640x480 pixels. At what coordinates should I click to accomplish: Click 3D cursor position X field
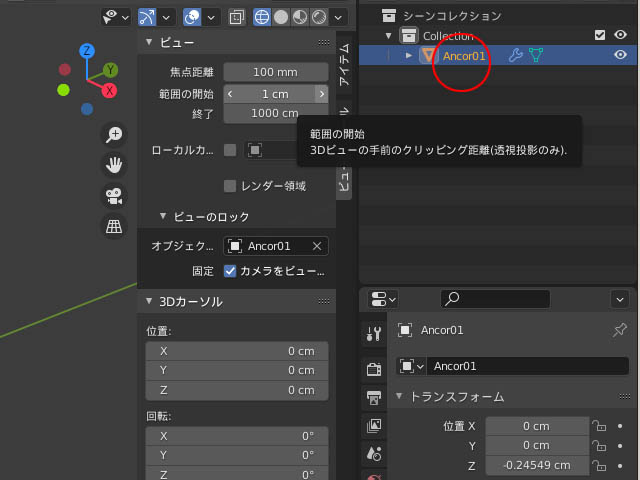pyautogui.click(x=237, y=351)
